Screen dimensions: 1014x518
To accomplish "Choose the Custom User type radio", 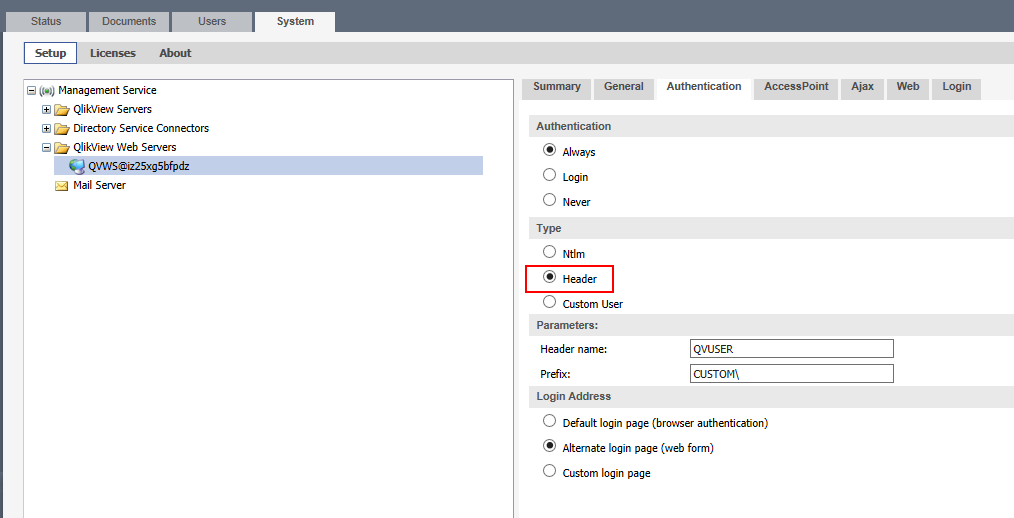I will point(550,301).
